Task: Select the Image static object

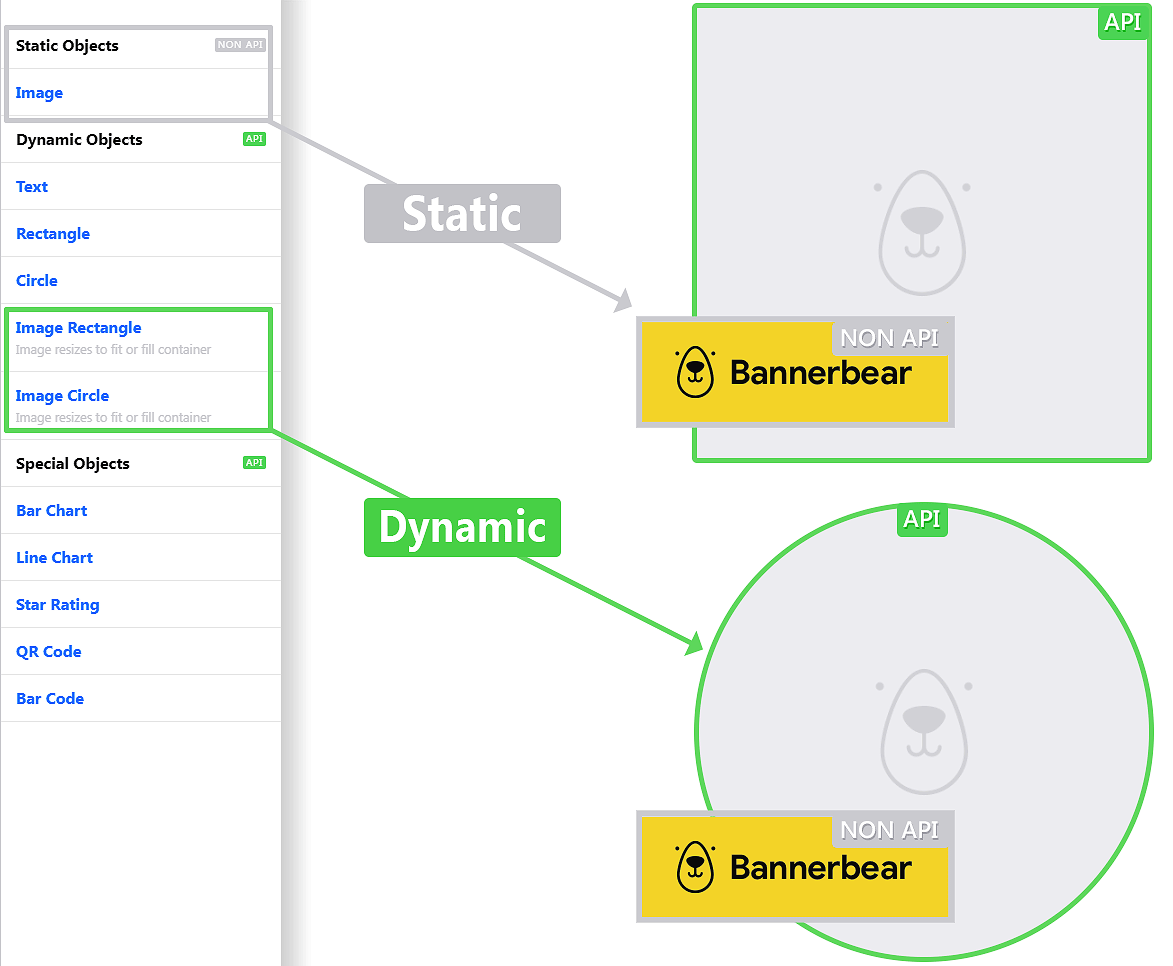Action: [40, 93]
